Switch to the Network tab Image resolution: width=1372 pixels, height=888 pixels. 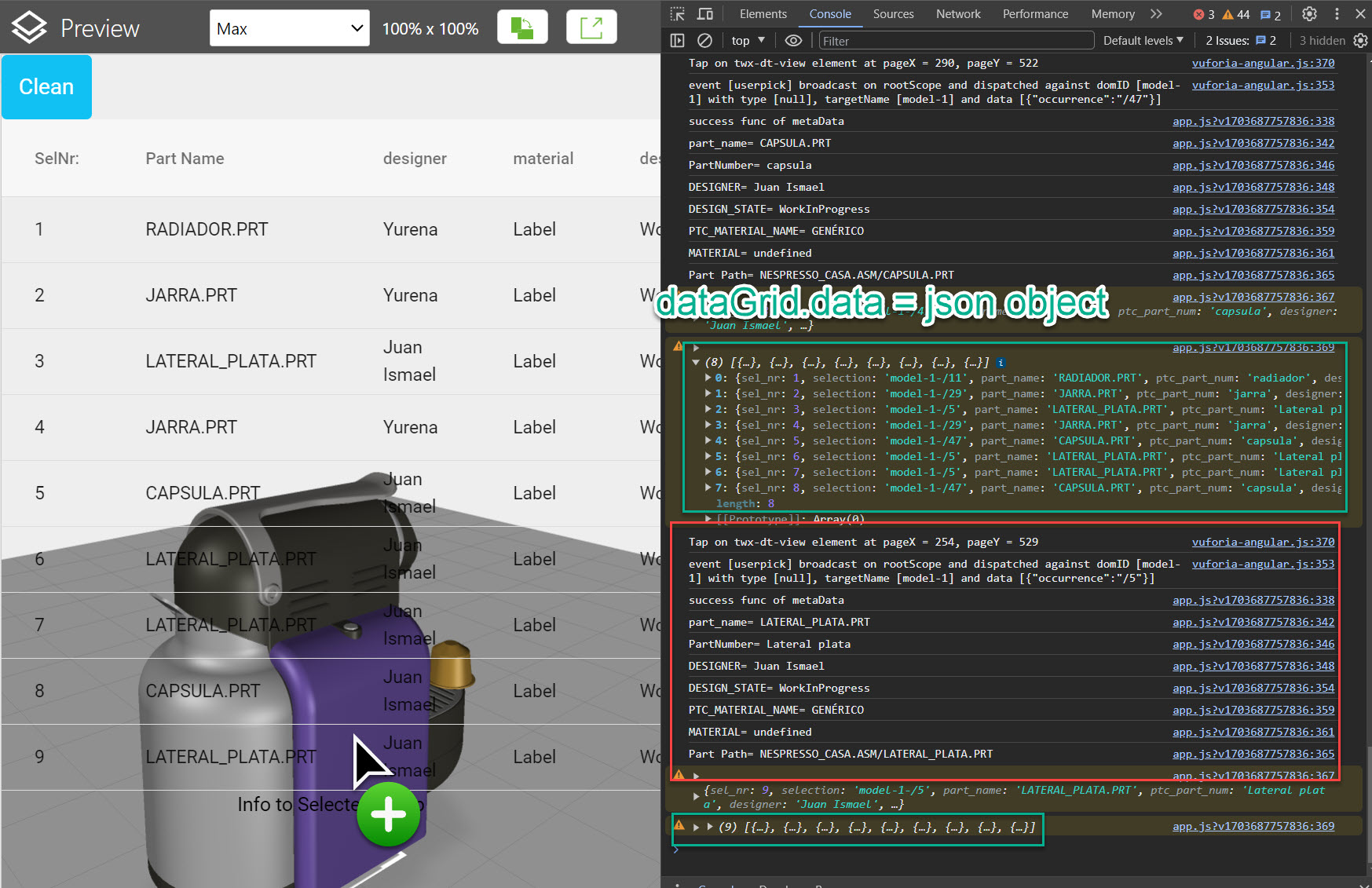957,14
